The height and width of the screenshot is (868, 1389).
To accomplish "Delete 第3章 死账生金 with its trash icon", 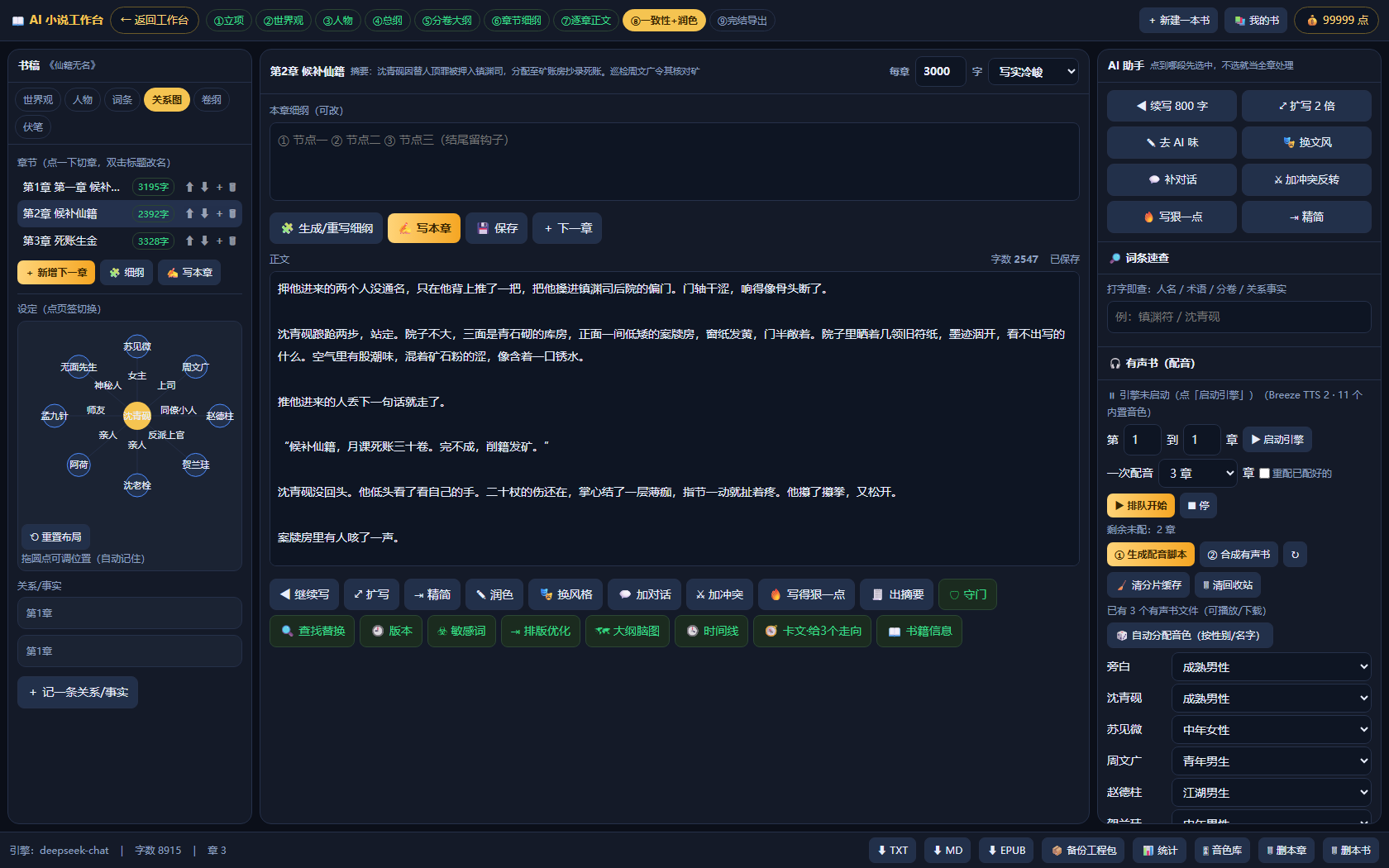I will pos(232,241).
